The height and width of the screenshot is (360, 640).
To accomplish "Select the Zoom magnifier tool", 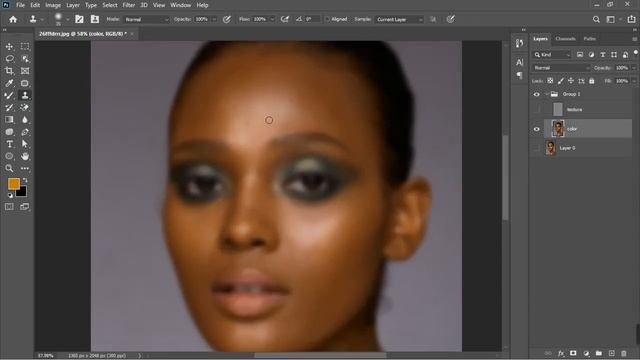I will click(9, 168).
